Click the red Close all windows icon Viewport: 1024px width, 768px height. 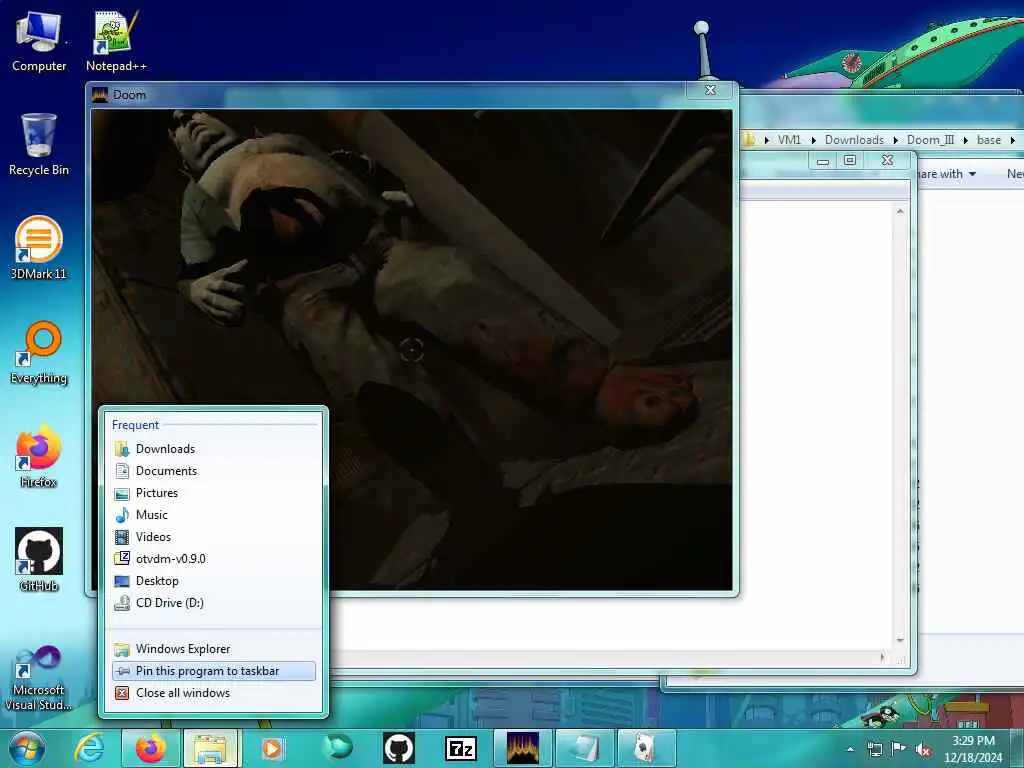tap(122, 693)
